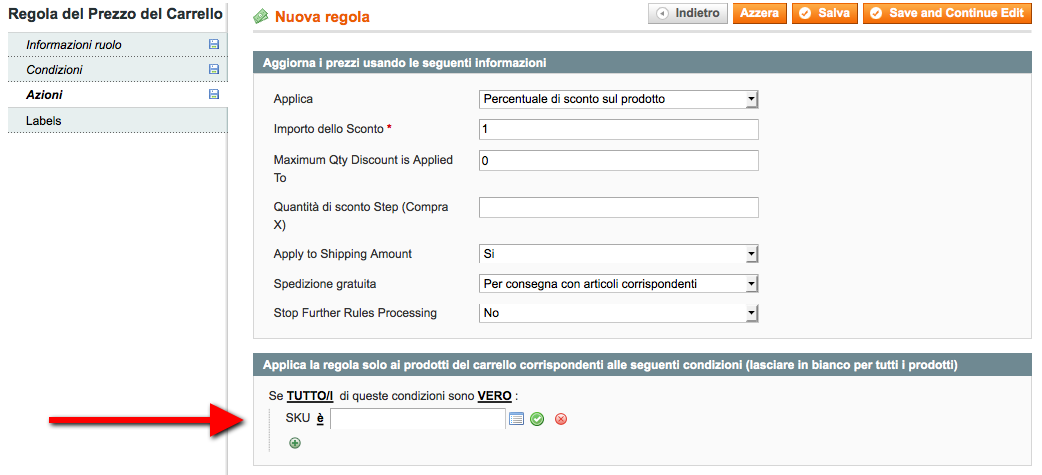The height and width of the screenshot is (475, 1042).
Task: Open the SKU chooser list icon
Action: click(516, 419)
